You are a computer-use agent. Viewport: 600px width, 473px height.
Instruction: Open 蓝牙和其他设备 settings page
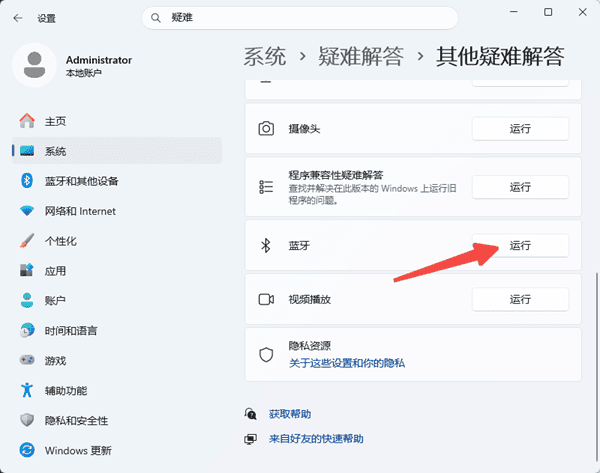pos(117,181)
